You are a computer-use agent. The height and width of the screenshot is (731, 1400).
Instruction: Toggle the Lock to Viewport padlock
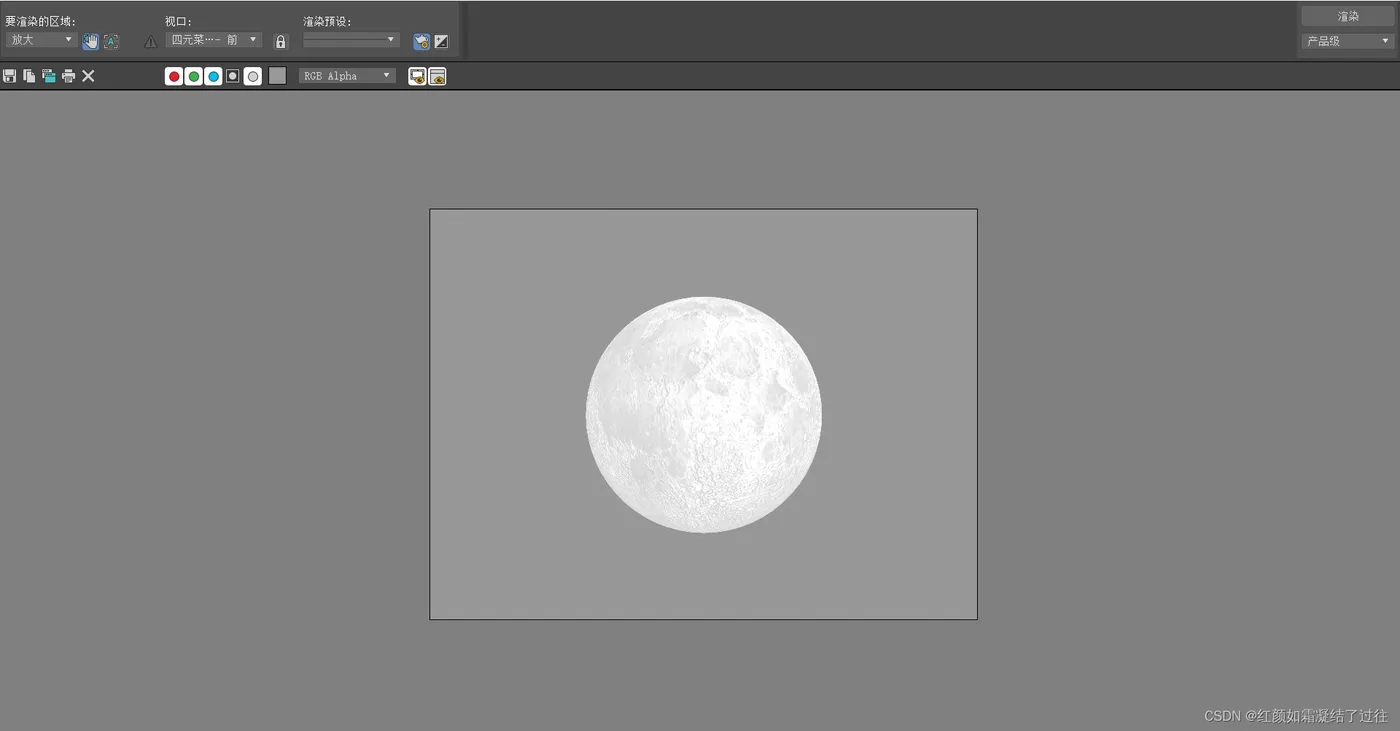pyautogui.click(x=281, y=41)
